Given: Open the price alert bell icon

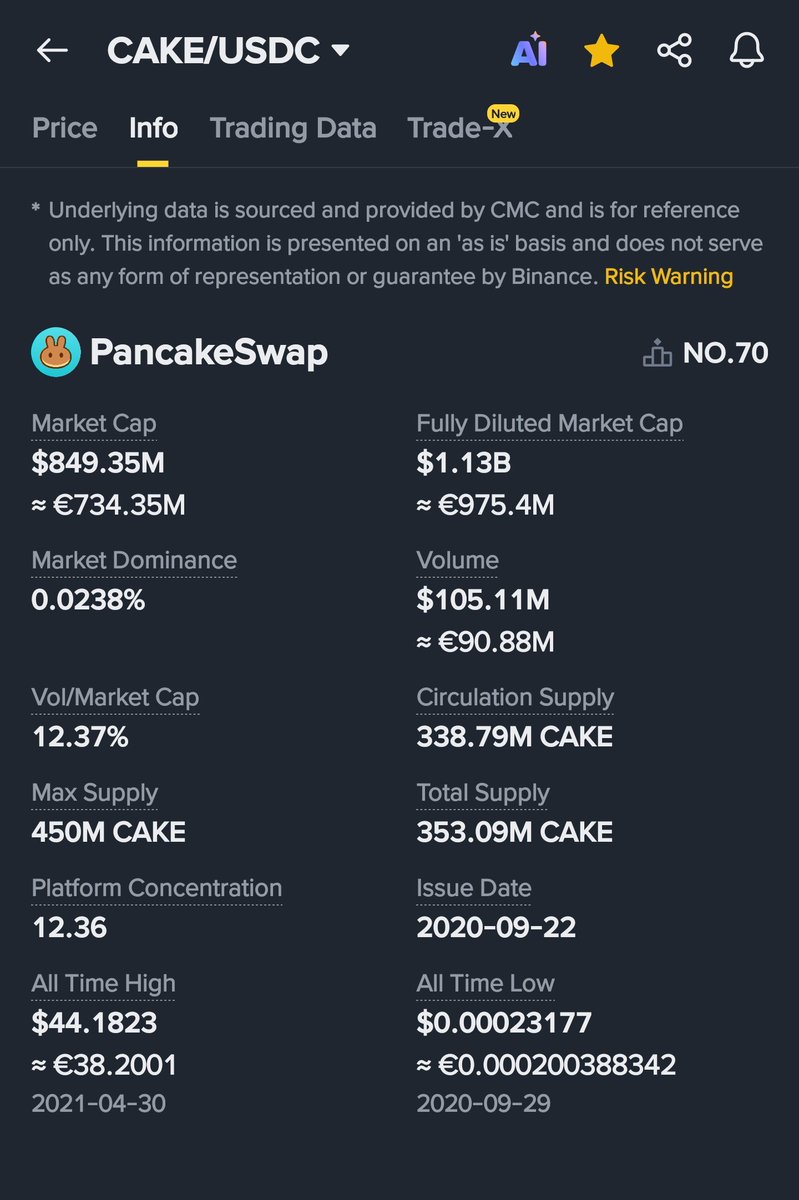Looking at the screenshot, I should (x=746, y=50).
